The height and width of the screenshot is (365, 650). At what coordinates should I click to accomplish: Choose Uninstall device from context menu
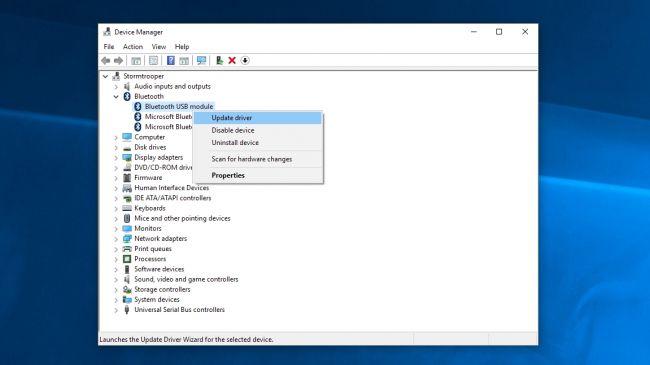[x=258, y=142]
